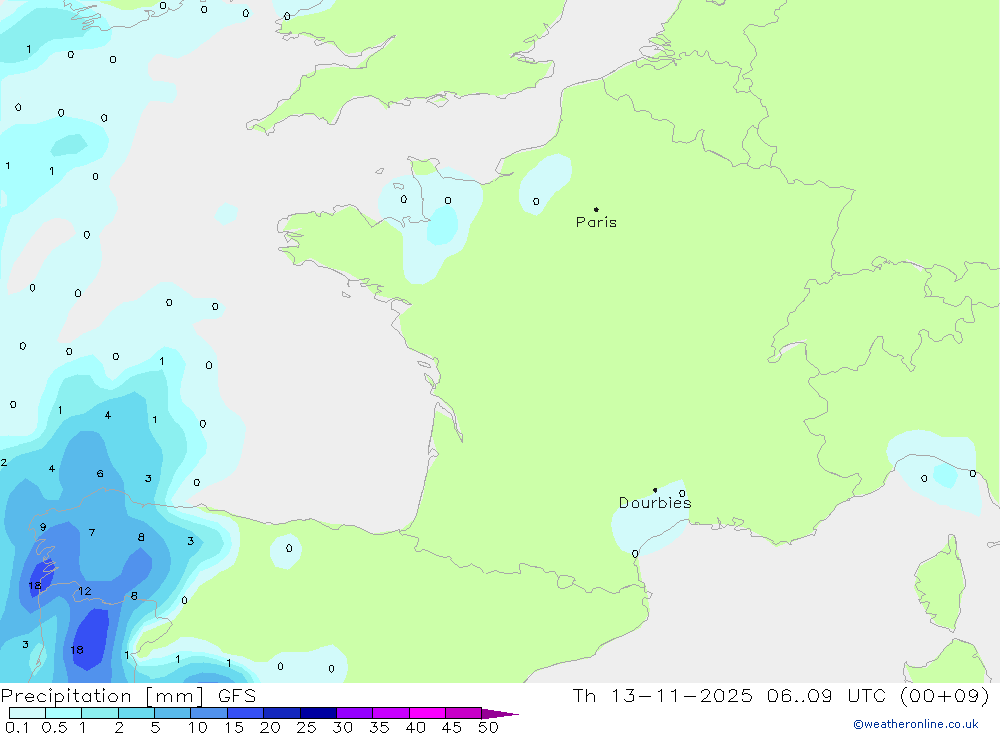Click the Paris city label
1000x733 pixels.
596,222
